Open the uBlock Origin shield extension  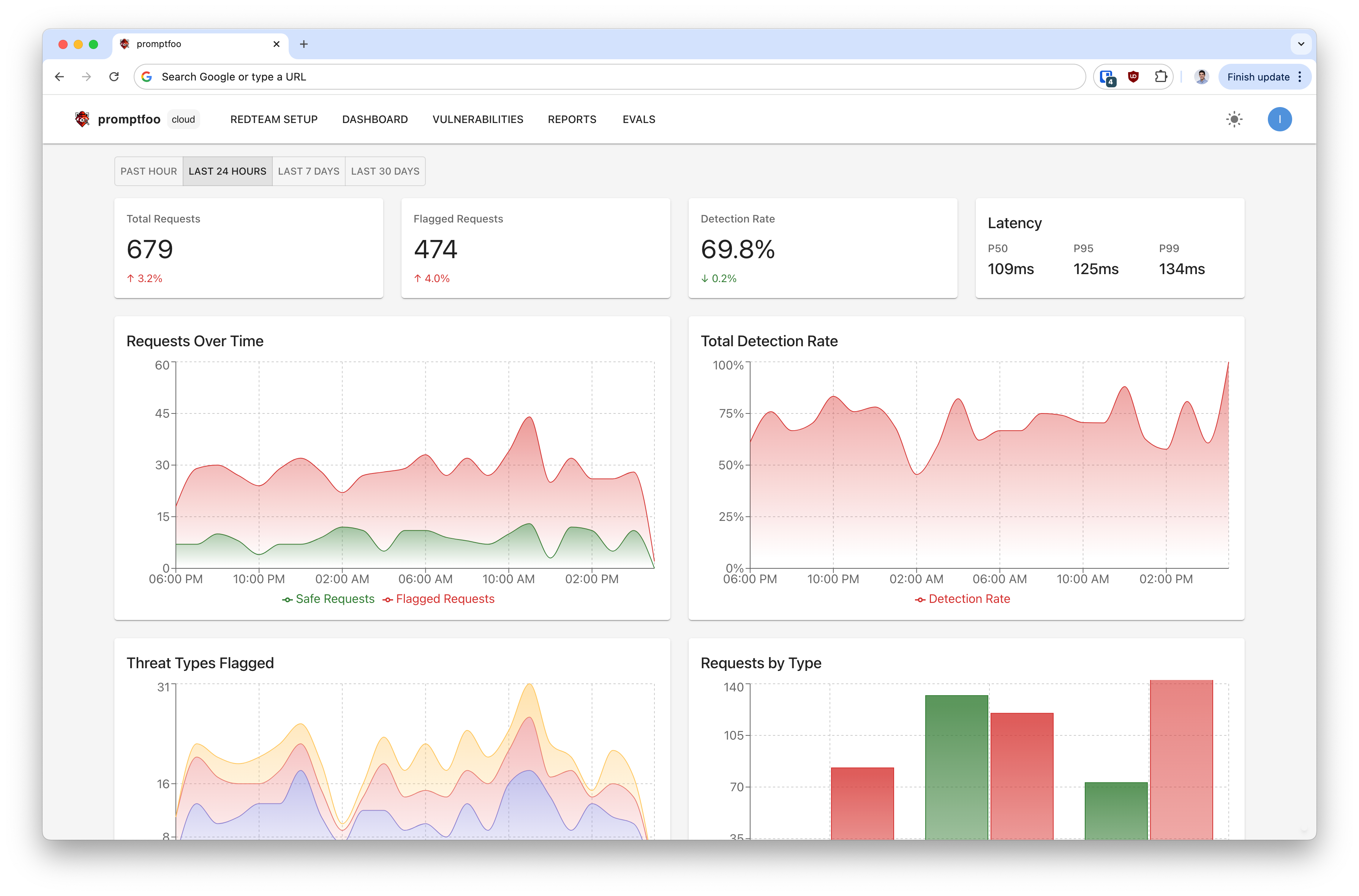(x=1133, y=77)
